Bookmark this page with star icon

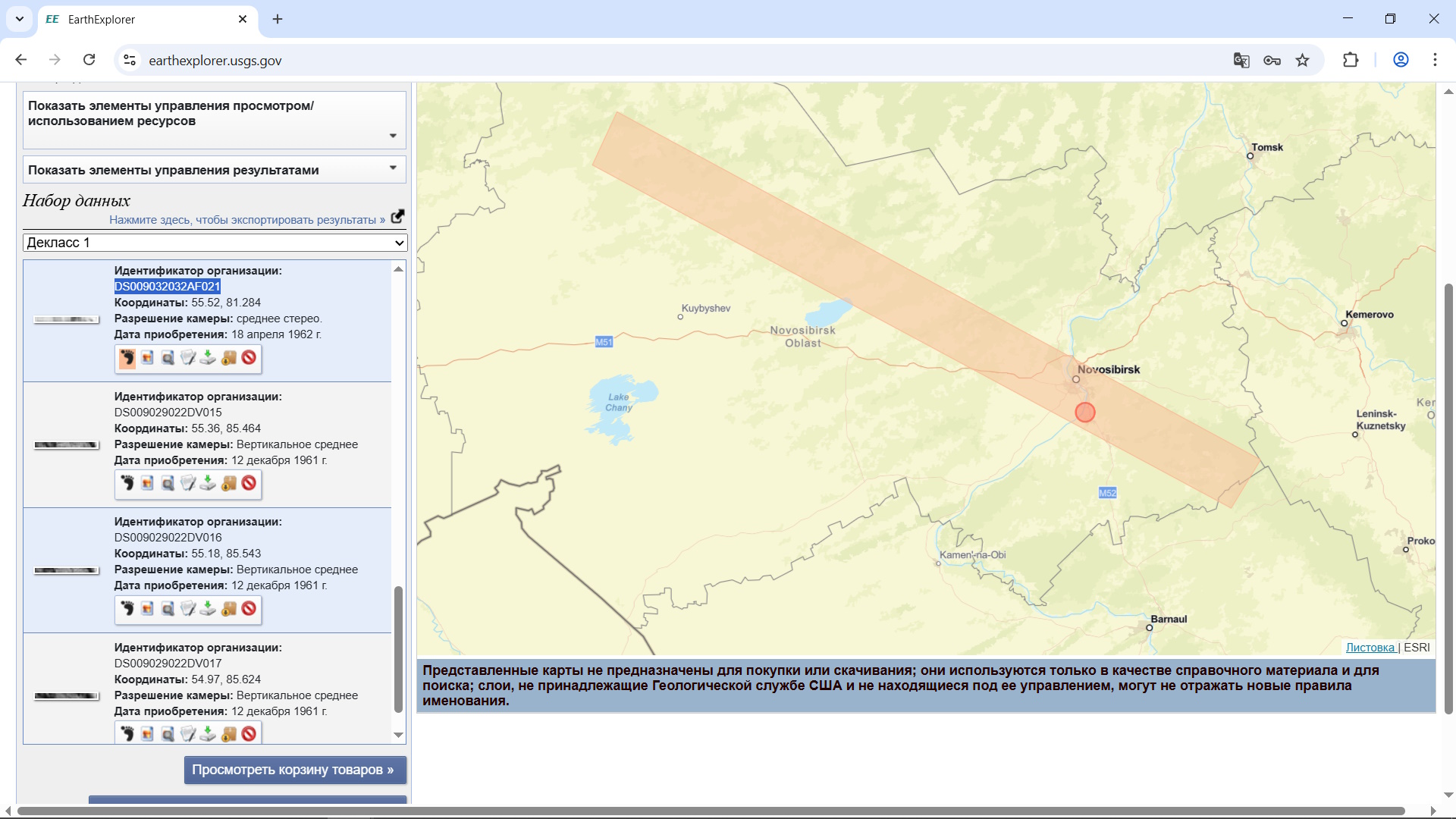(x=1303, y=60)
